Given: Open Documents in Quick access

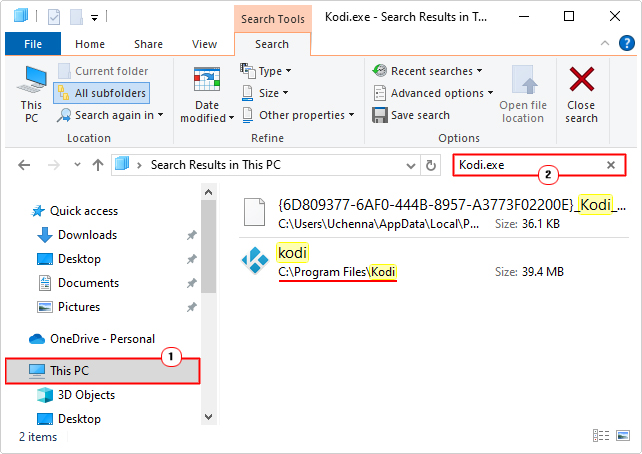Looking at the screenshot, I should pos(78,283).
